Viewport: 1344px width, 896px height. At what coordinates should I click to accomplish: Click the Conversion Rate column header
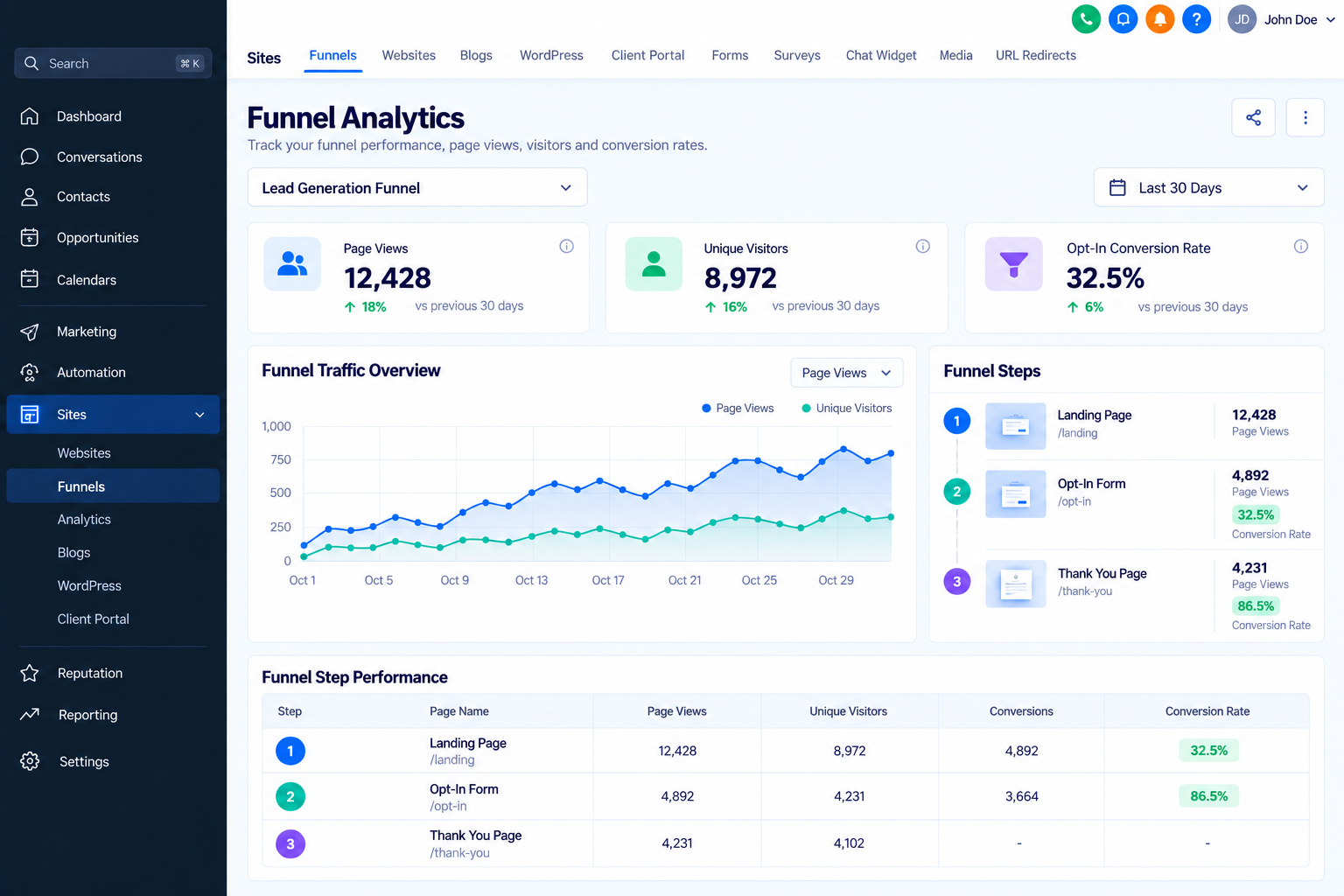click(x=1207, y=711)
